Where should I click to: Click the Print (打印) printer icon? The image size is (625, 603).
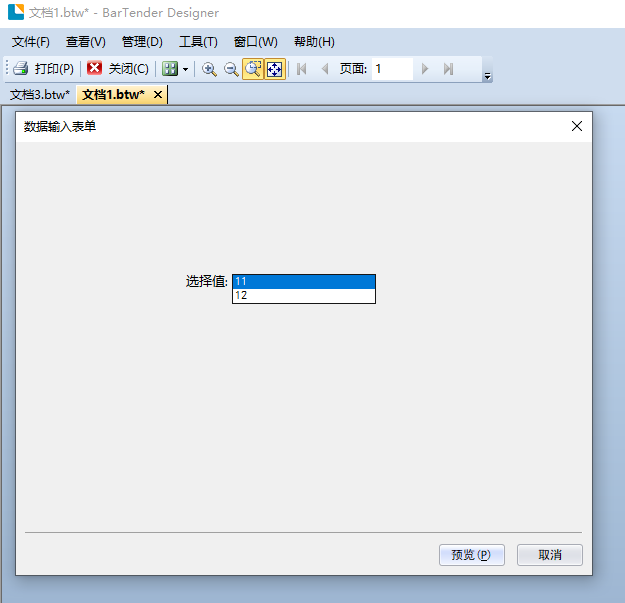21,69
